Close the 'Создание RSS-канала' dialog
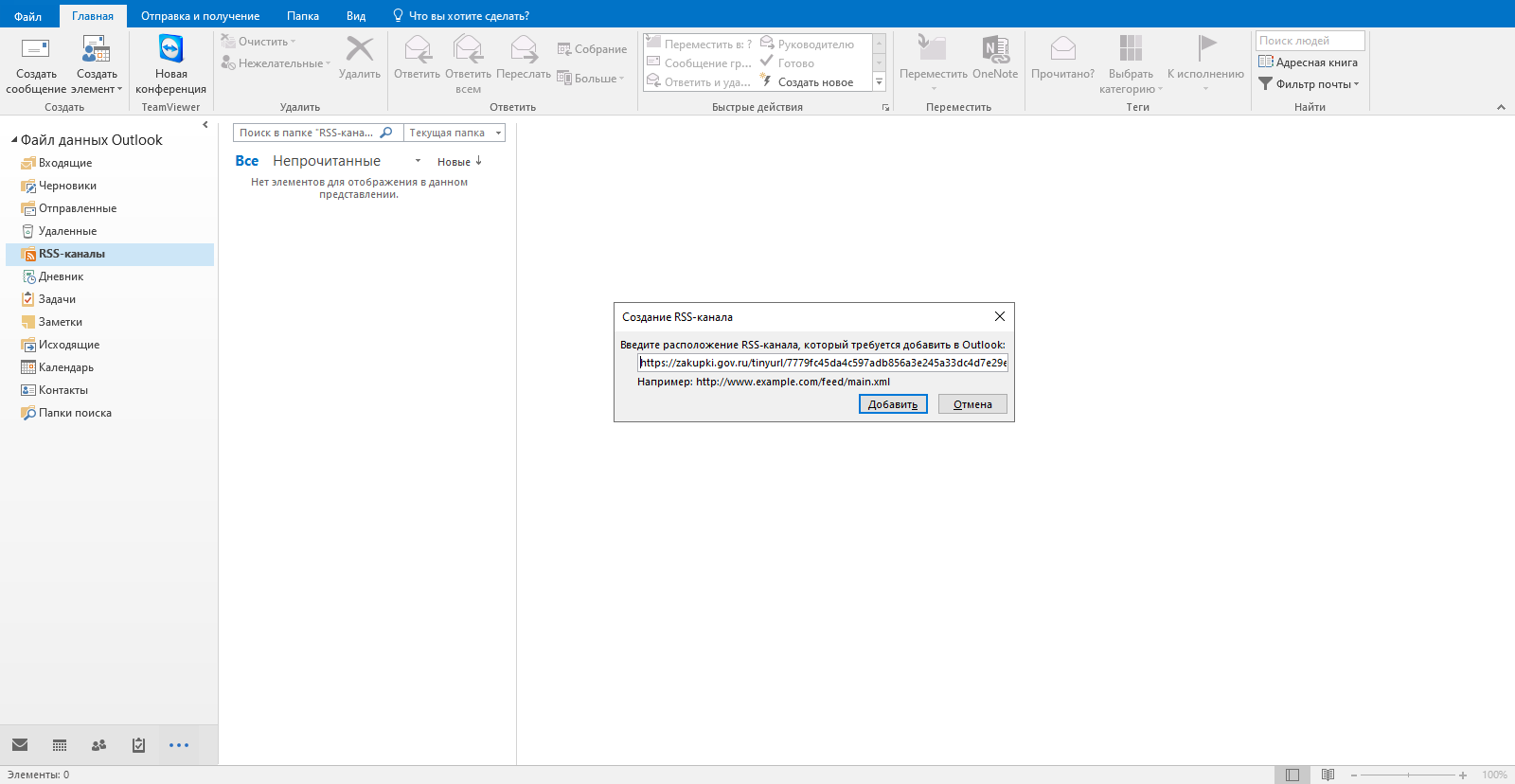Viewport: 1515px width, 784px height. tap(1000, 316)
